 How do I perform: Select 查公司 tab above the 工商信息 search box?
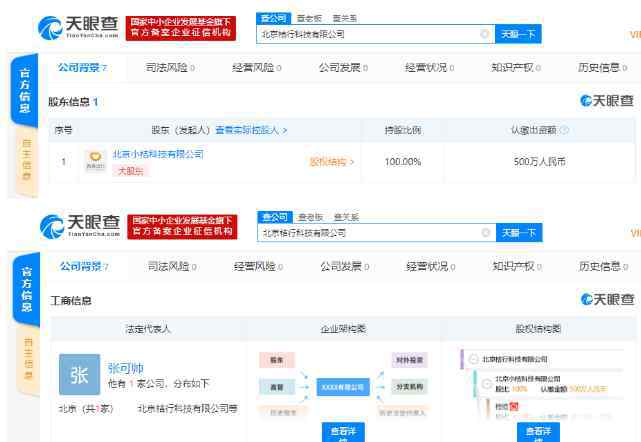click(x=275, y=217)
